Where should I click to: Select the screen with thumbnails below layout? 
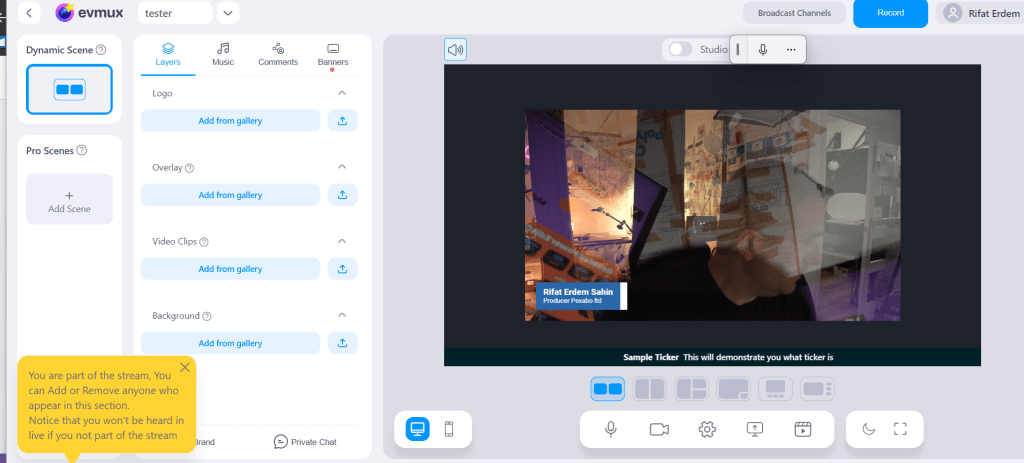(x=775, y=389)
